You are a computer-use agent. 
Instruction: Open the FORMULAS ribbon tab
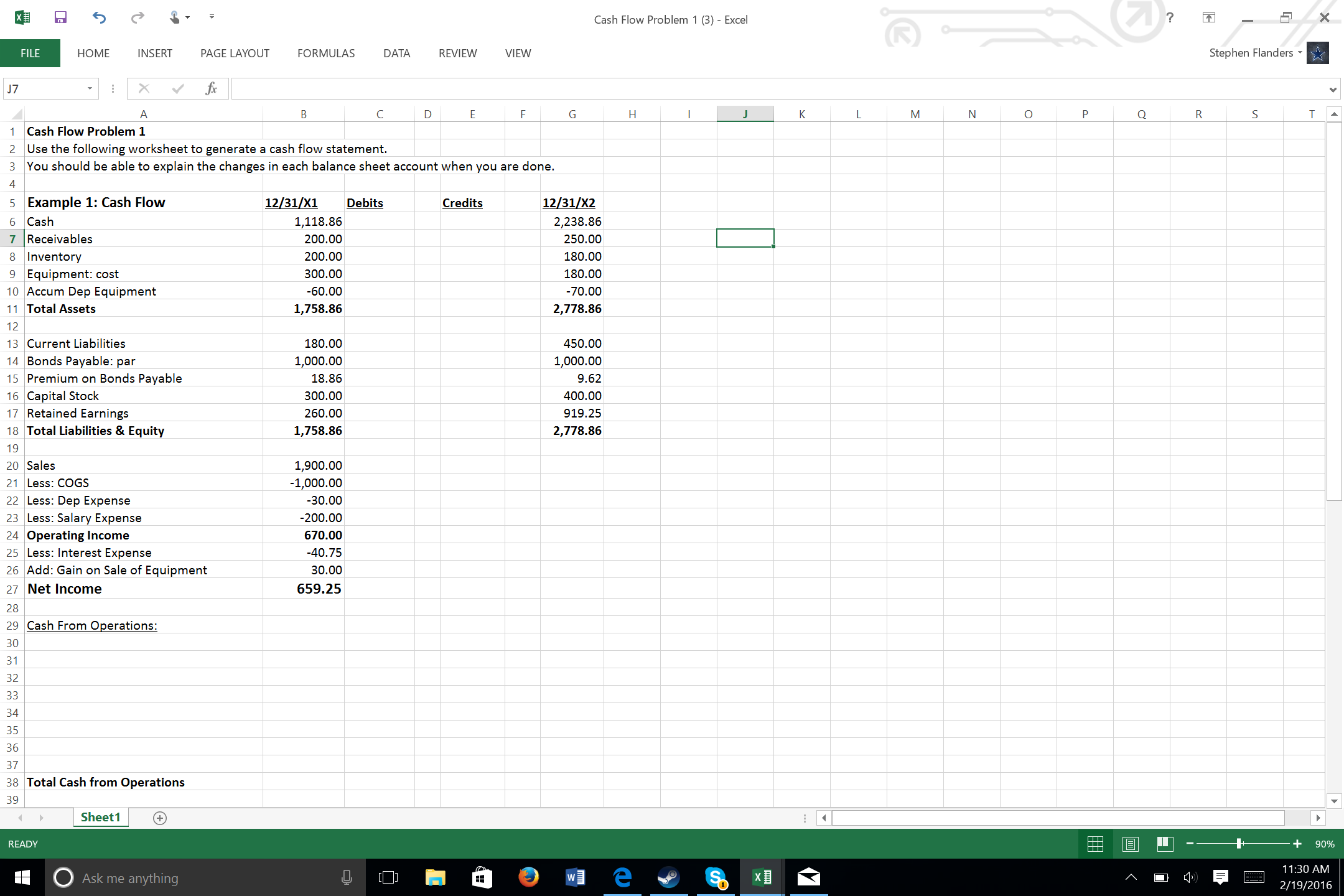(325, 54)
